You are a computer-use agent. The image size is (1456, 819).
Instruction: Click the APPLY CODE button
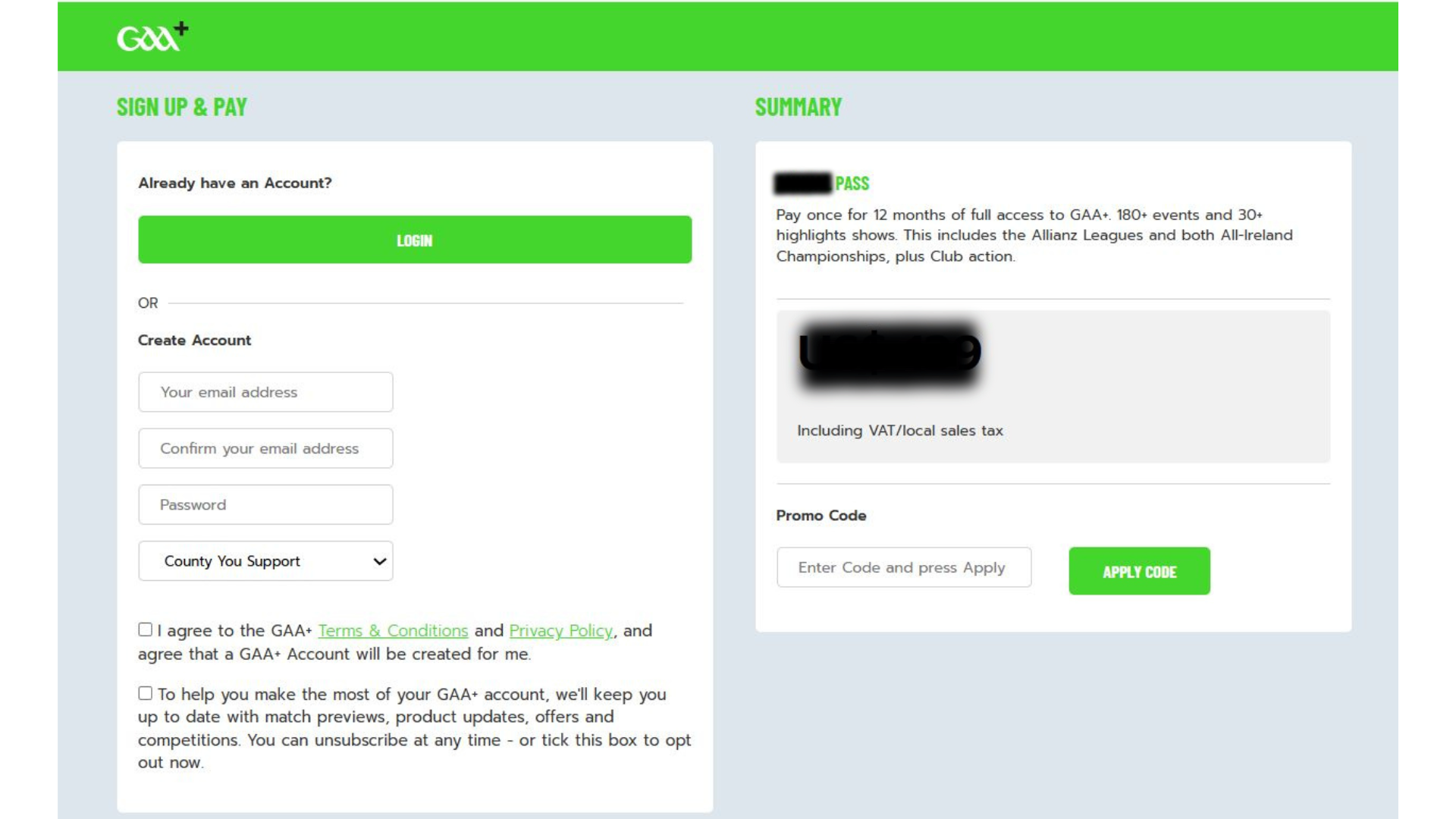click(1139, 571)
